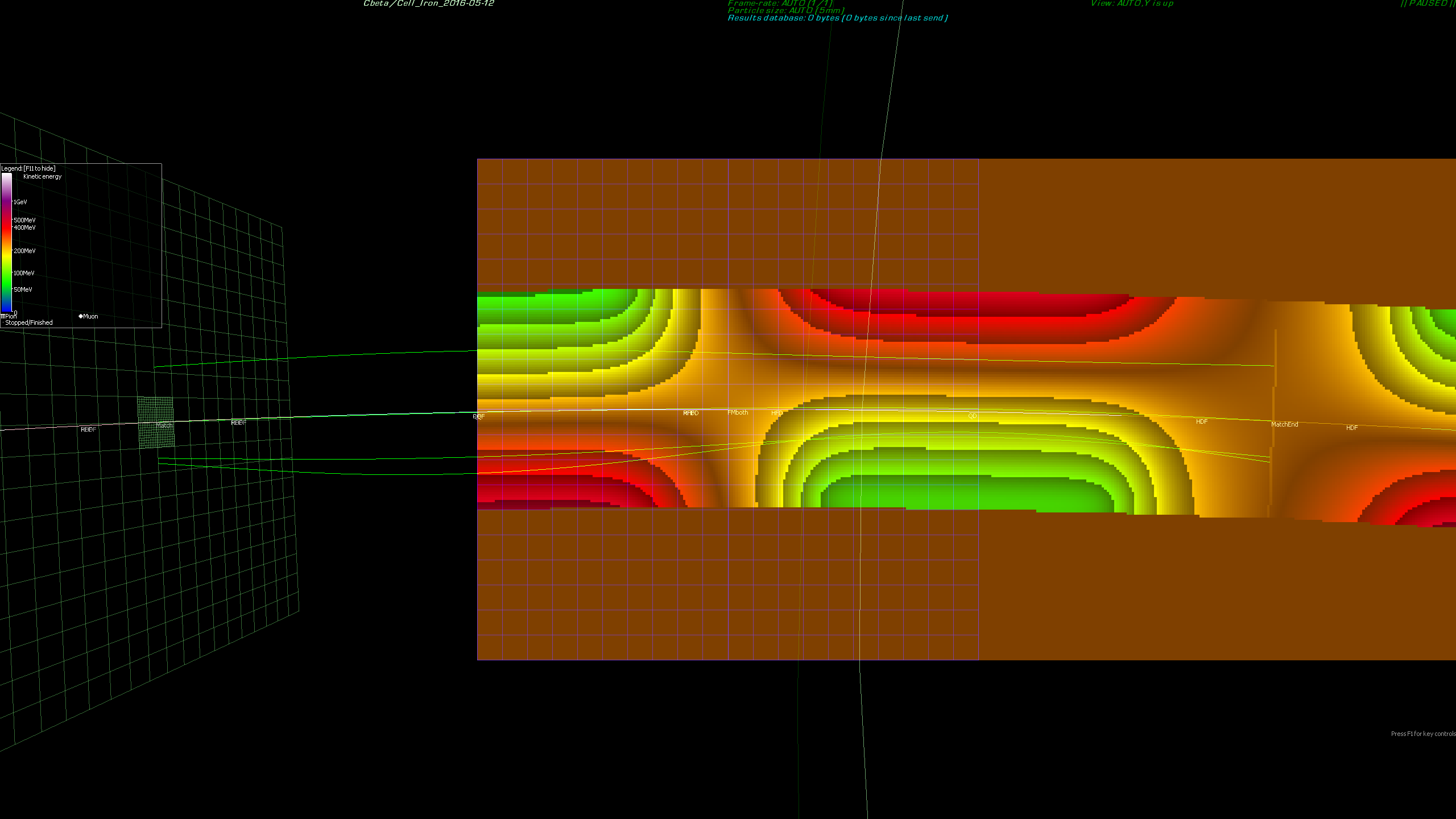Click the Press F1 for key controls hint
Screen dimensions: 1456x819
click(x=1423, y=734)
